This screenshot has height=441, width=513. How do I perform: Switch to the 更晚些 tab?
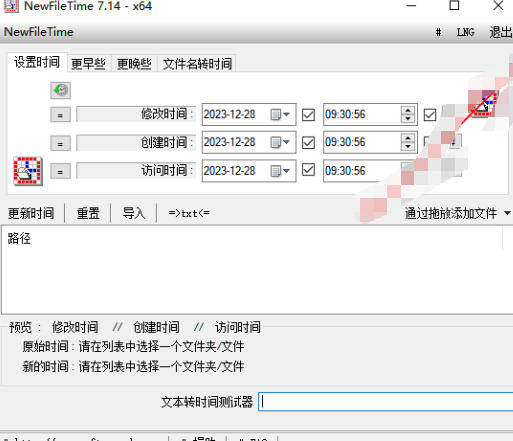134,64
